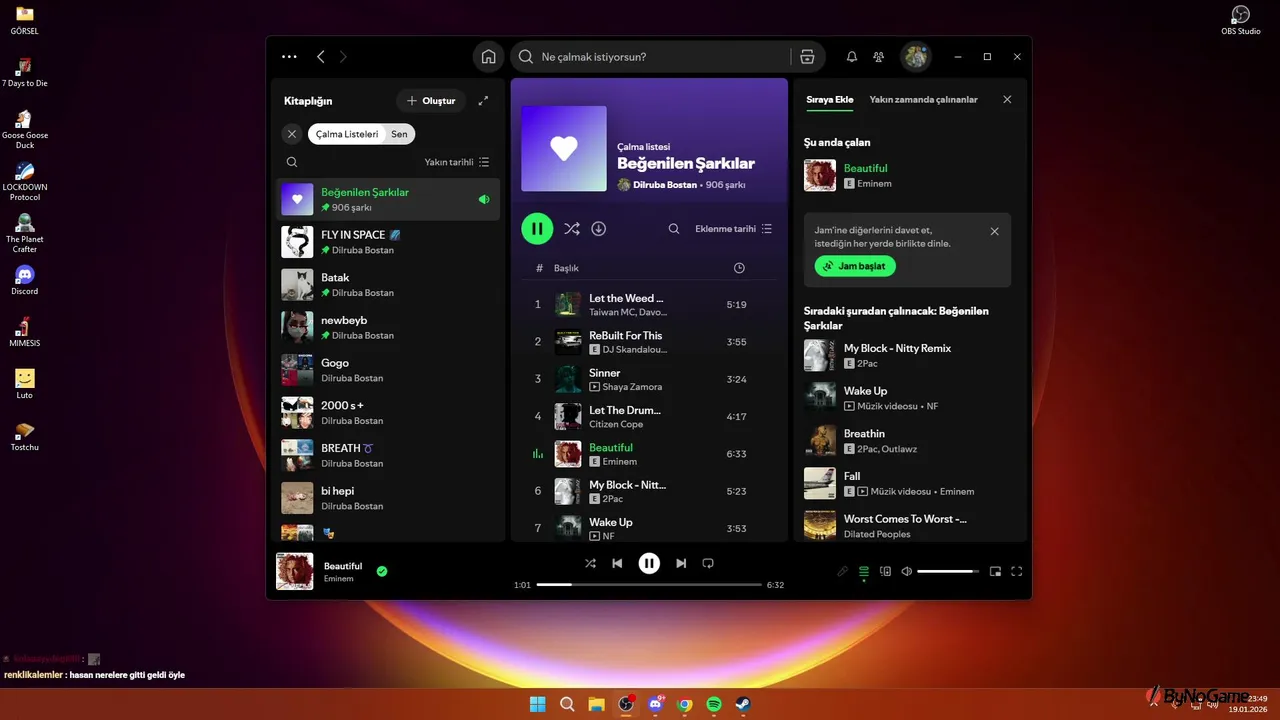This screenshot has height=720, width=1280.
Task: Enter fullscreen mode
Action: coord(1017,571)
